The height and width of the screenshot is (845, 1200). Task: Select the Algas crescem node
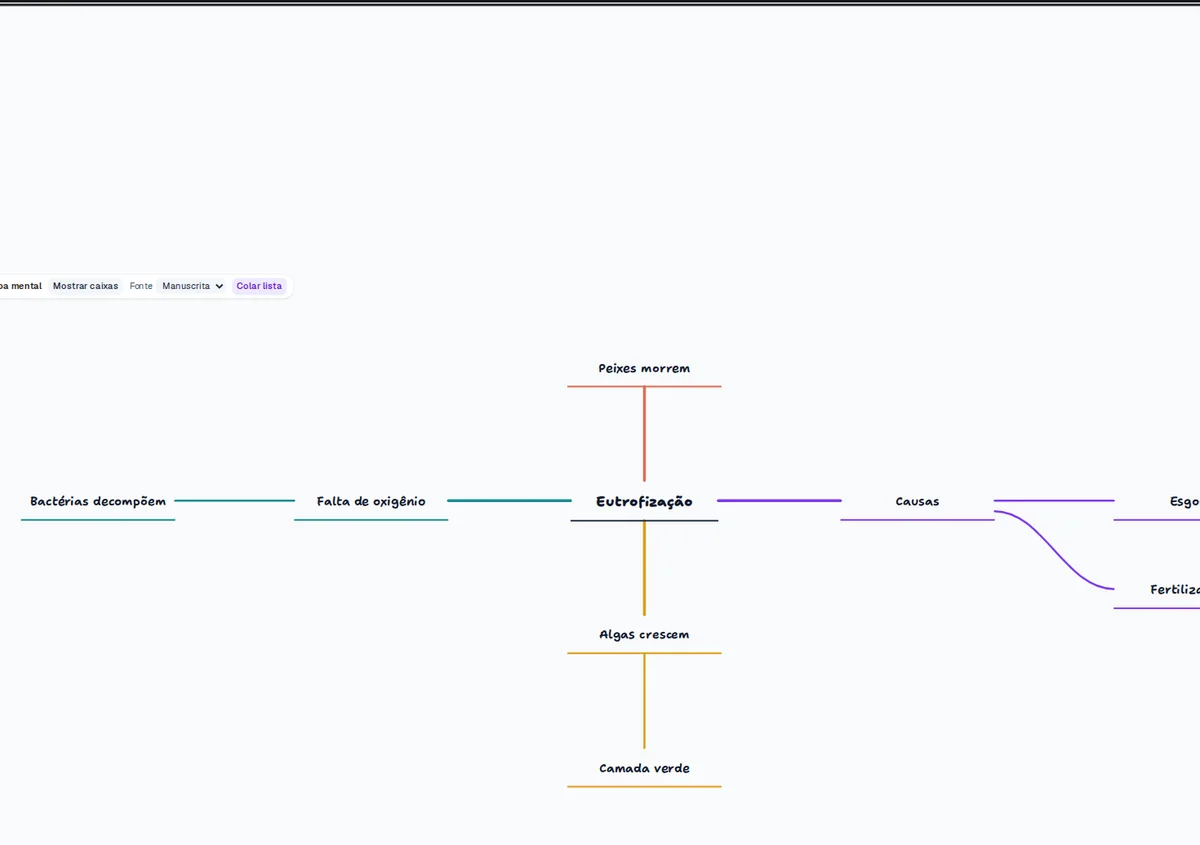pyautogui.click(x=644, y=635)
